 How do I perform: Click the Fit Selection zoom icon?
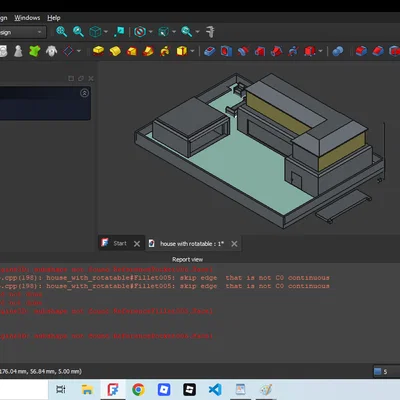point(78,32)
